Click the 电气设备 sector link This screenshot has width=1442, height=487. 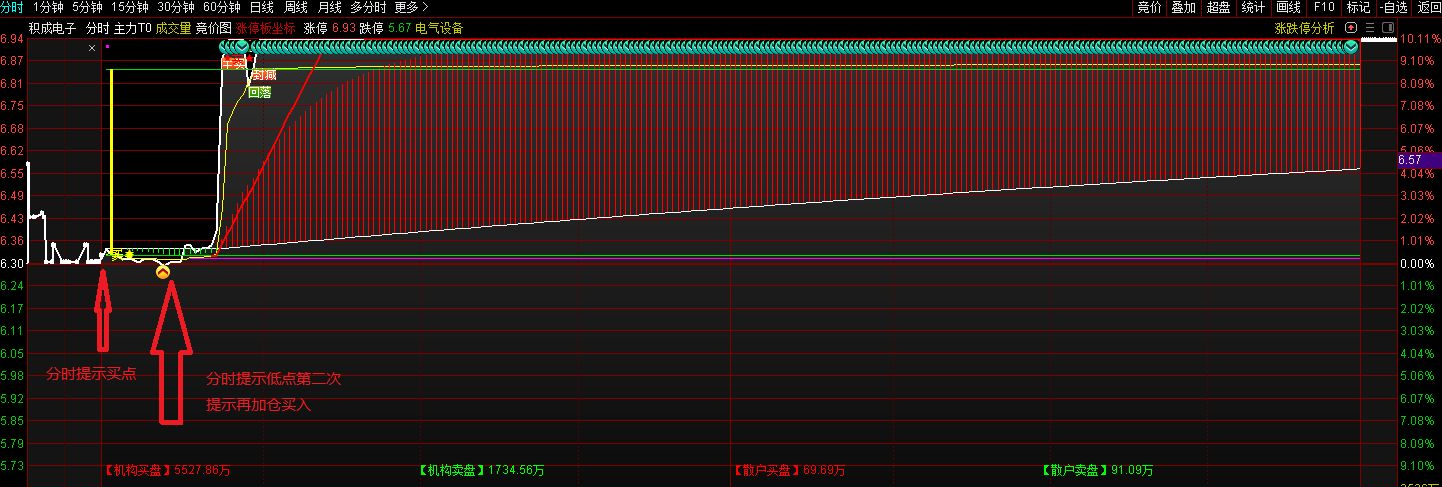[x=439, y=28]
